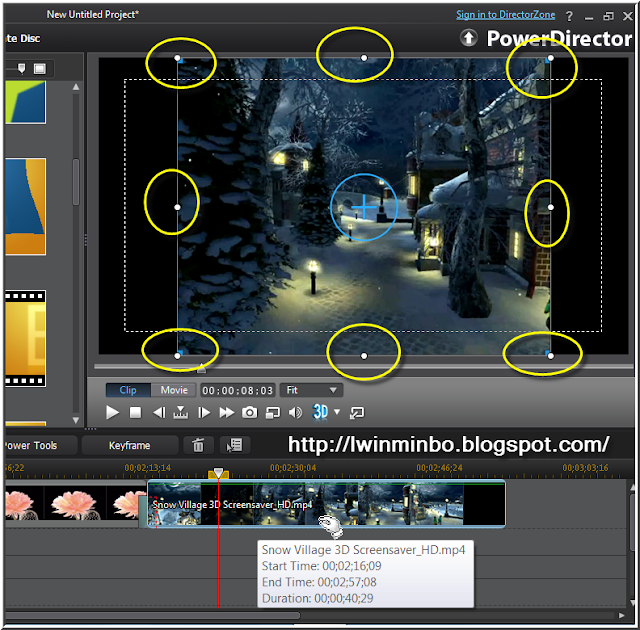
Task: Step forward to the next frame
Action: click(204, 413)
